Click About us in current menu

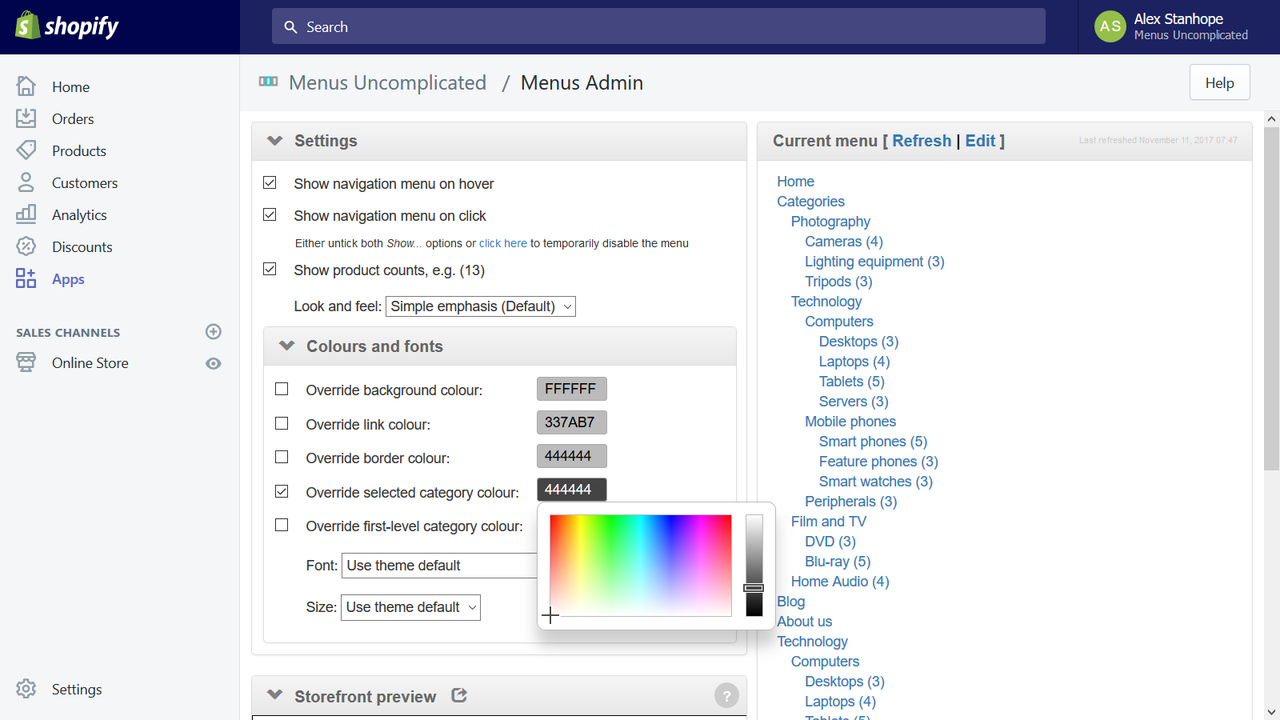click(804, 621)
